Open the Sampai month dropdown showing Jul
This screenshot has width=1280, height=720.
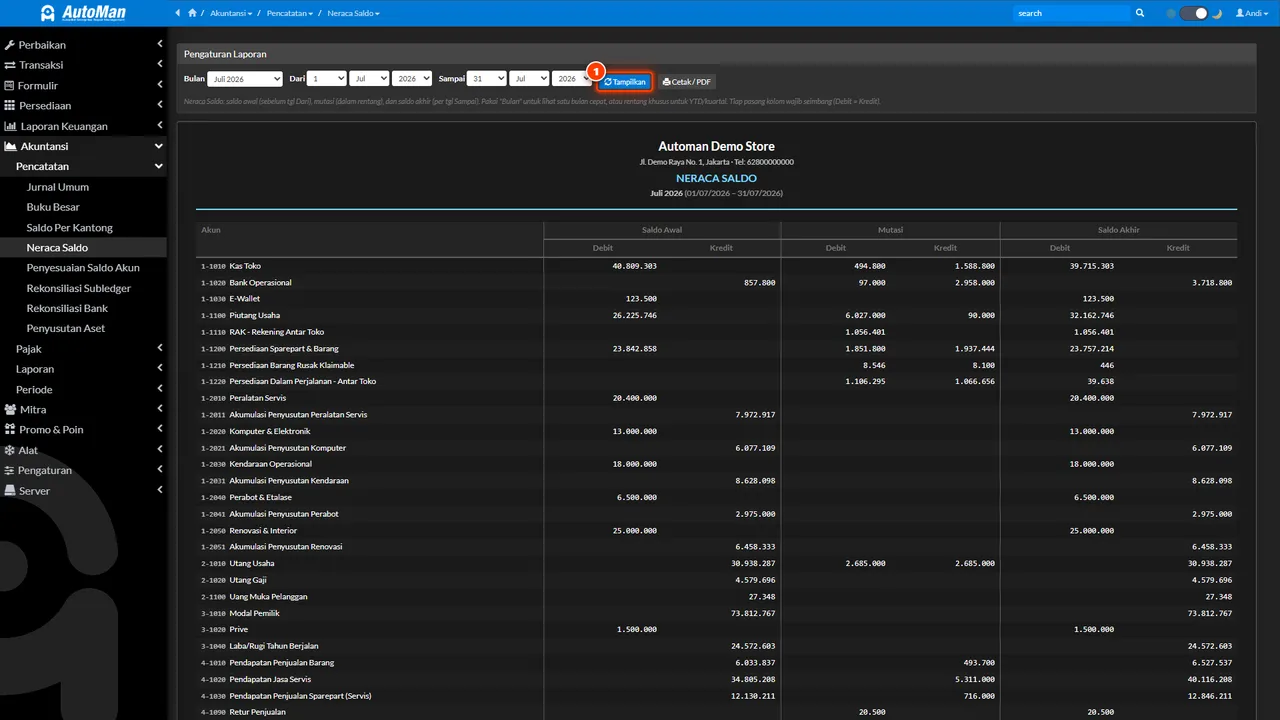coord(529,78)
